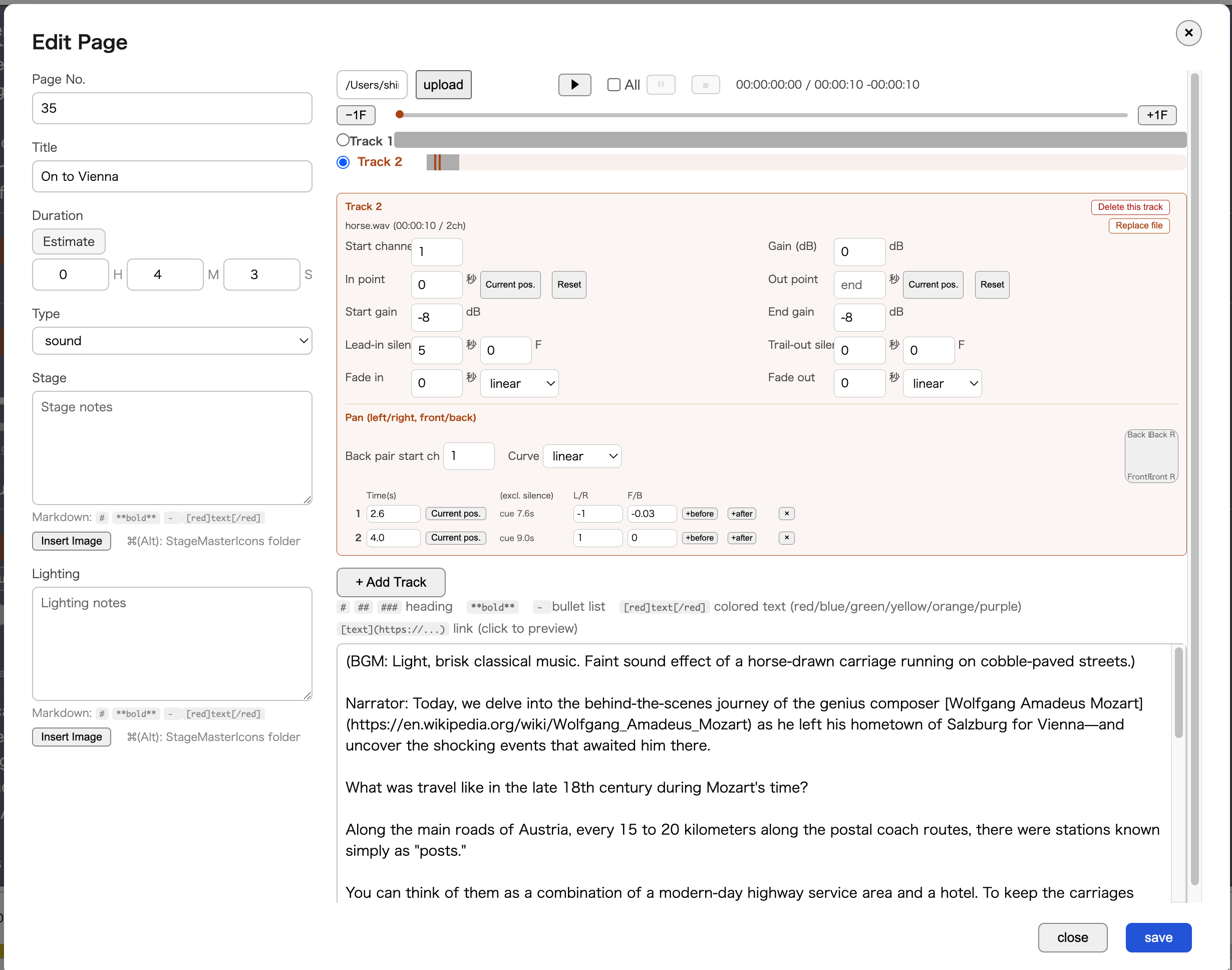Add pan point after row 2
This screenshot has height=970, width=1232.
coord(742,538)
